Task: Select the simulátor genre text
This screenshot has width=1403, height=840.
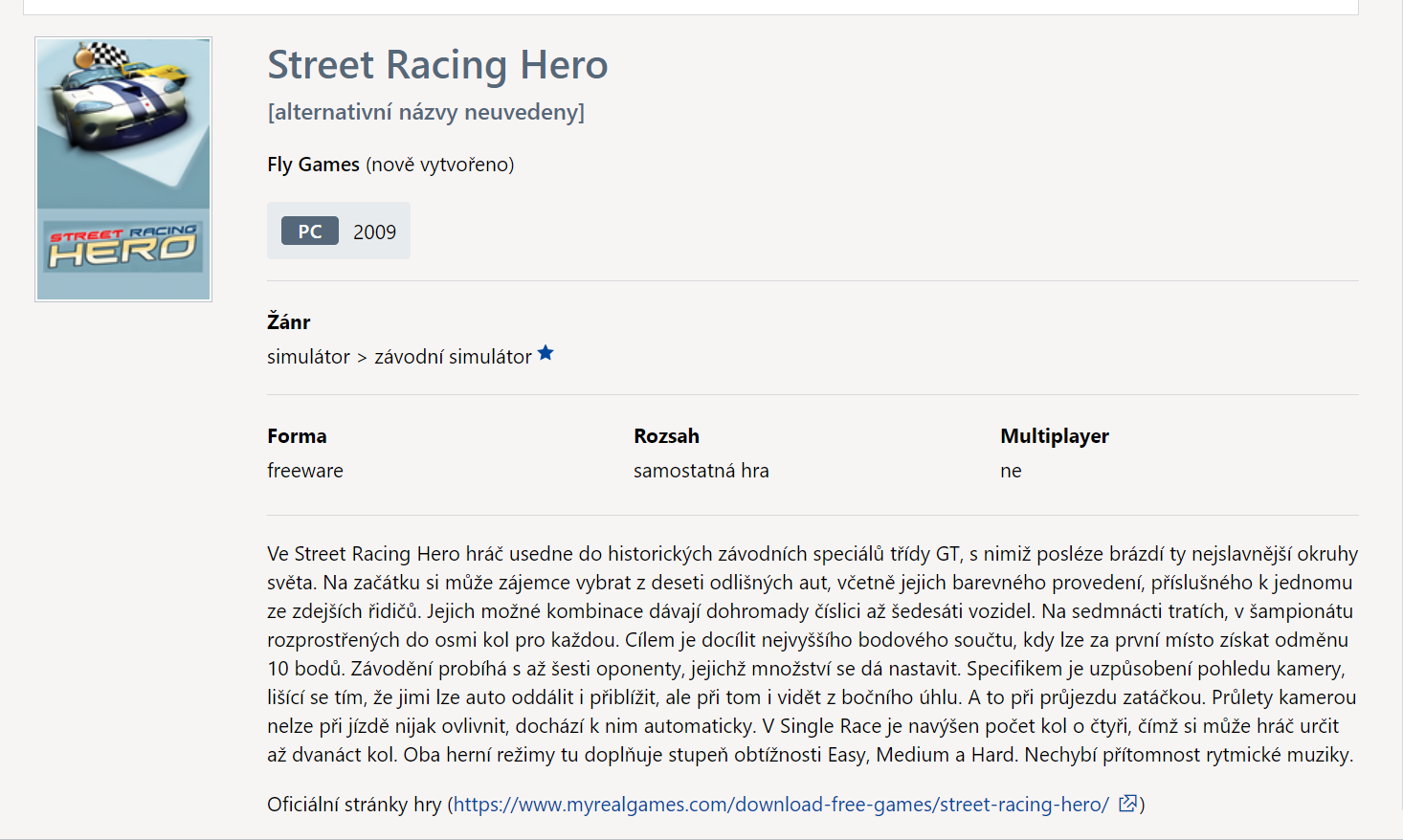Action: [x=308, y=357]
